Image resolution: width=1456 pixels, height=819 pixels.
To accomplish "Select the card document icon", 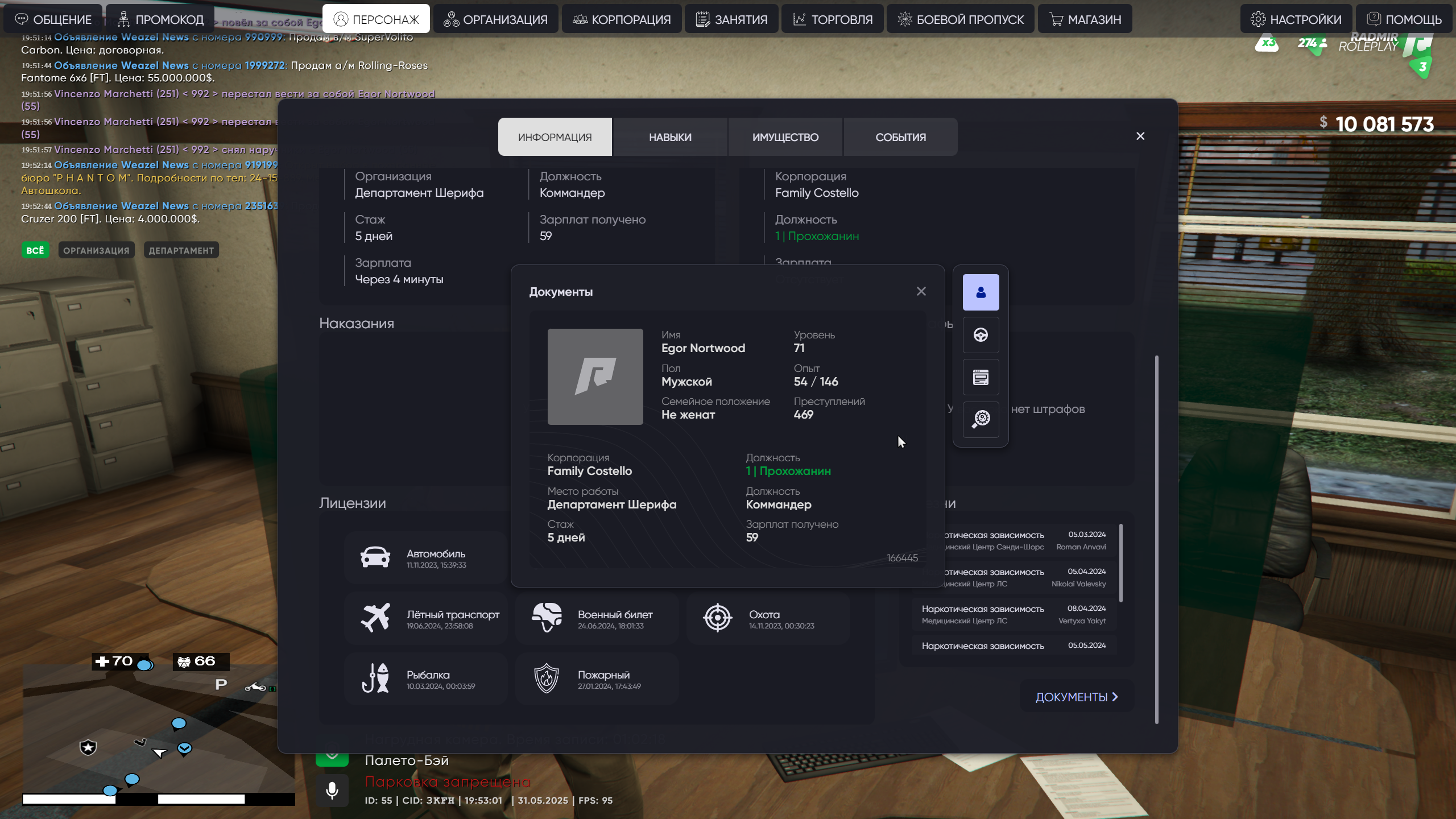I will [x=981, y=377].
